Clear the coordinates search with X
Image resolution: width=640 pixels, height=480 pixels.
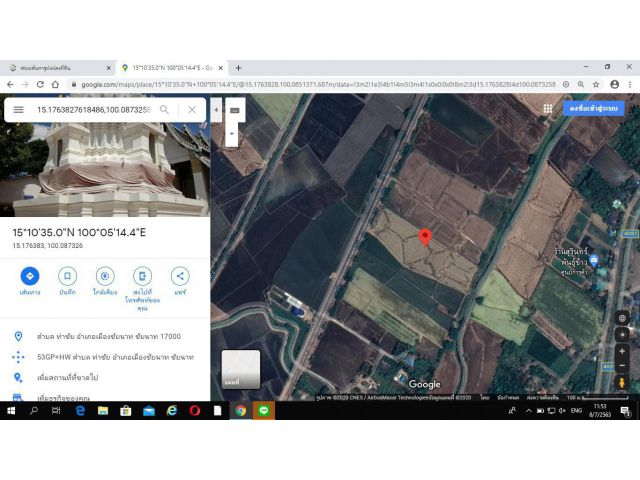click(x=192, y=109)
